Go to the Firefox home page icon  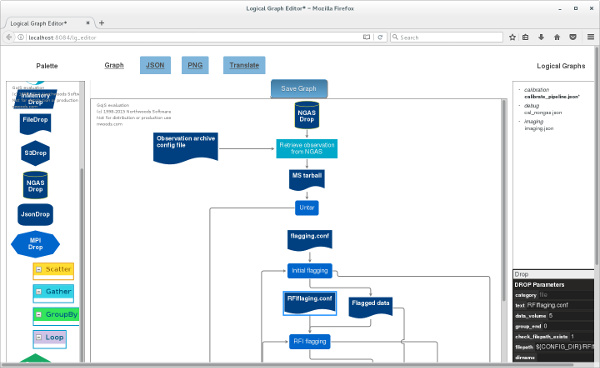pos(557,37)
